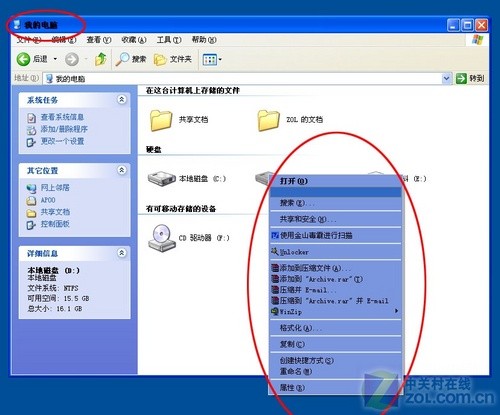Screen dimensions: 500x415
Task: Click the Control Panel icon in sidebar
Action: click(x=31, y=225)
